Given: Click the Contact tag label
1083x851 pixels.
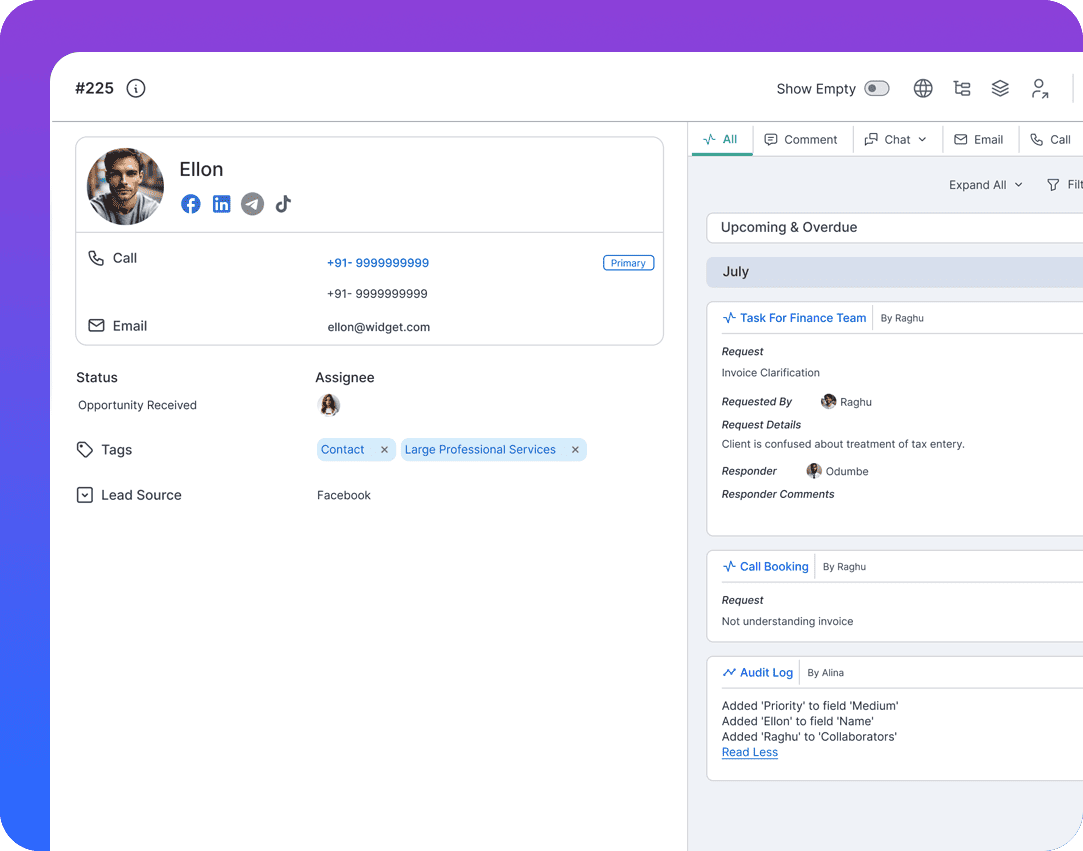Looking at the screenshot, I should click(343, 450).
